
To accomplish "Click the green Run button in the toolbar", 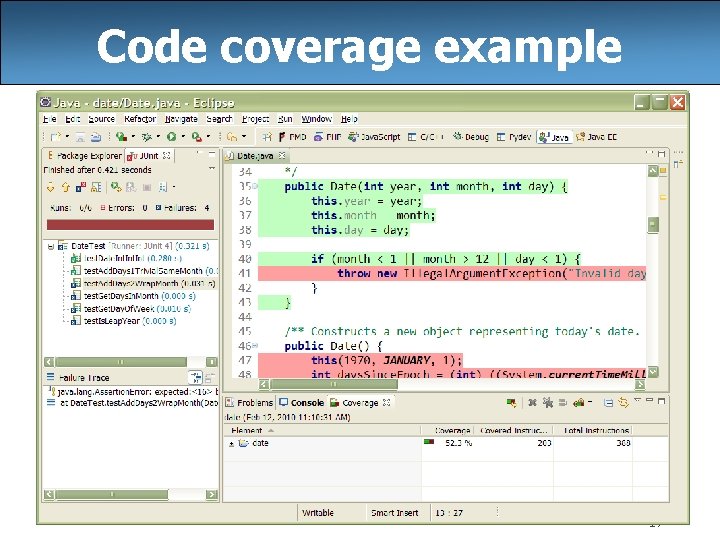I will [x=172, y=136].
